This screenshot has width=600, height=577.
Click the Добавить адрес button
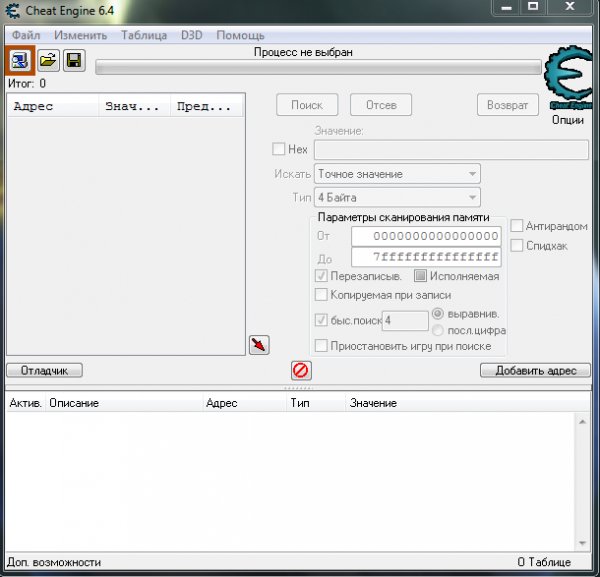tap(535, 370)
